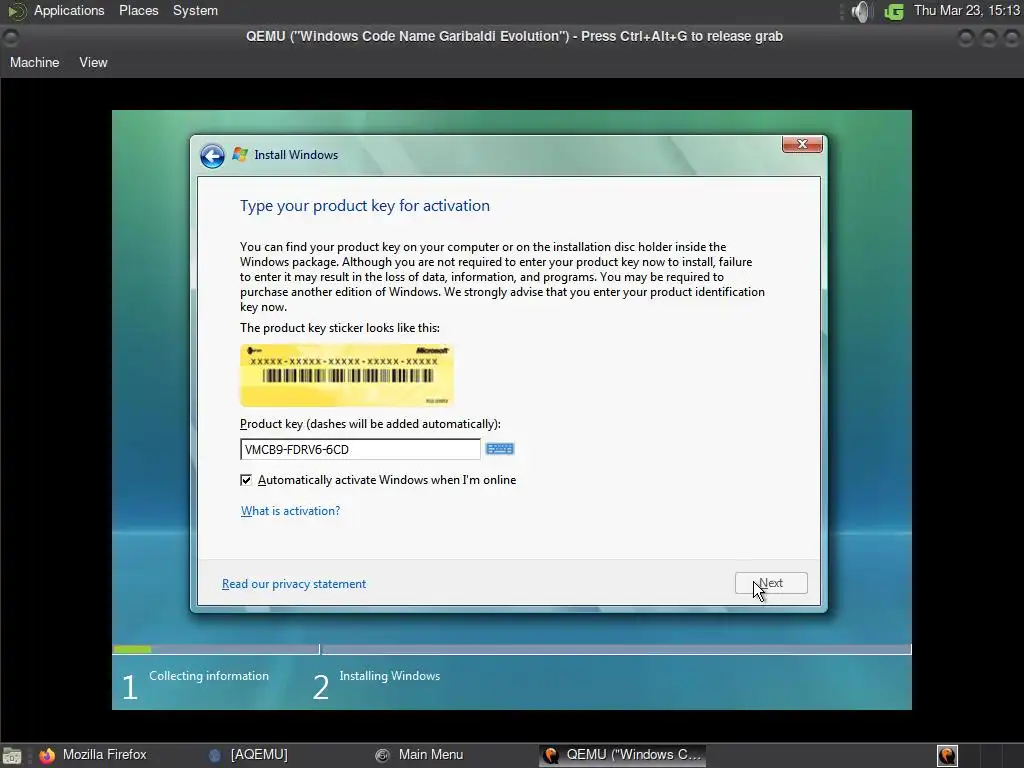
Task: Open the on-screen keyboard icon beside product key
Action: tap(500, 449)
